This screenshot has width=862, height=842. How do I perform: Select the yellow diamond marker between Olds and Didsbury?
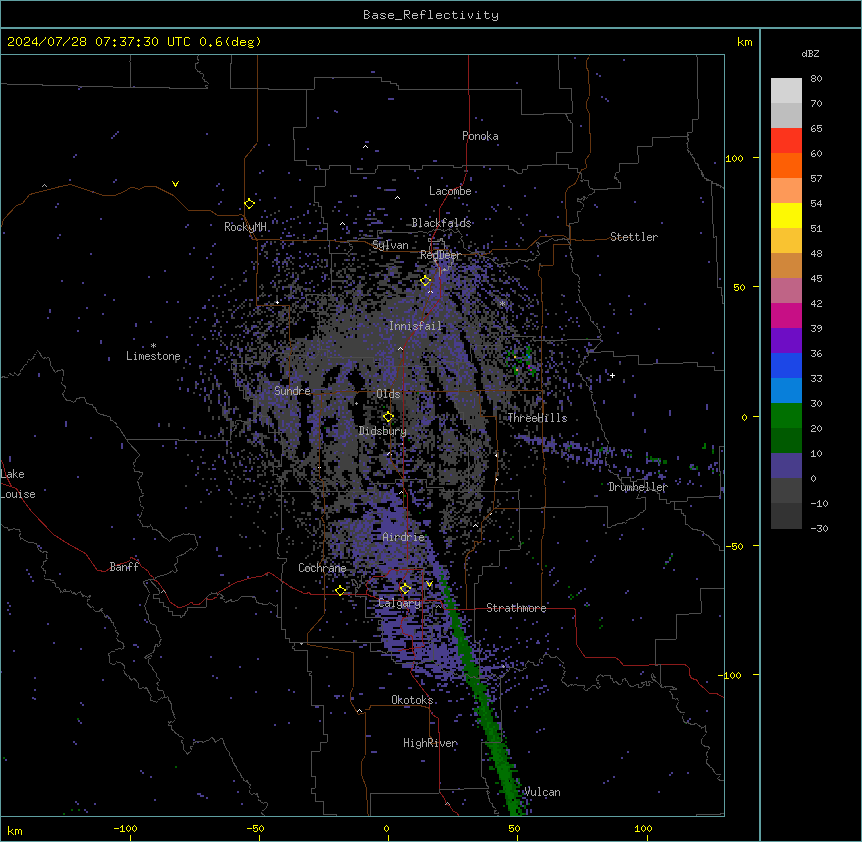pyautogui.click(x=388, y=417)
